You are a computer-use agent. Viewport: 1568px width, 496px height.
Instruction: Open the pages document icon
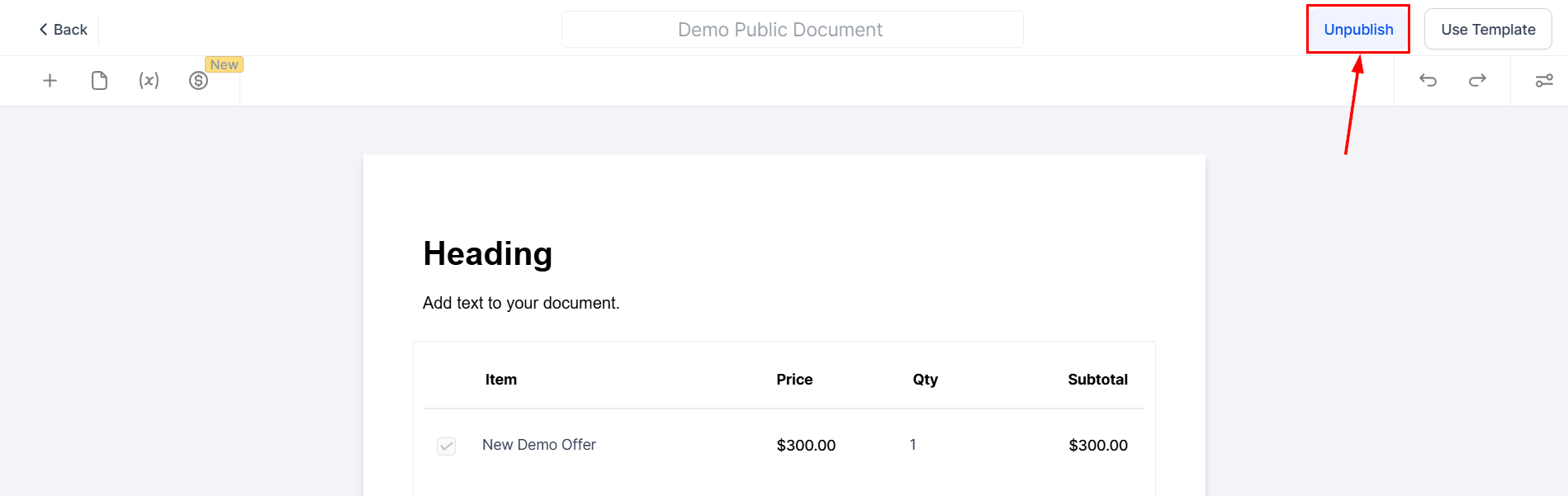[x=99, y=81]
